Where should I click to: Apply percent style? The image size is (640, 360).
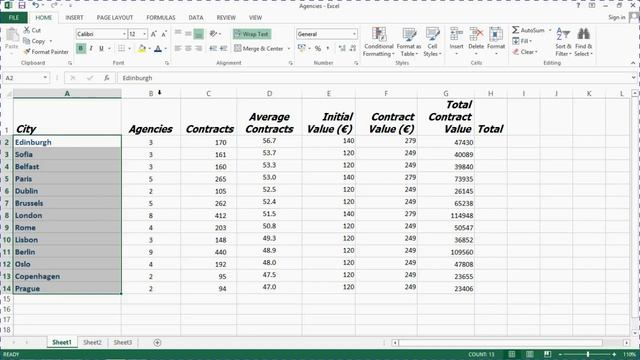click(318, 49)
